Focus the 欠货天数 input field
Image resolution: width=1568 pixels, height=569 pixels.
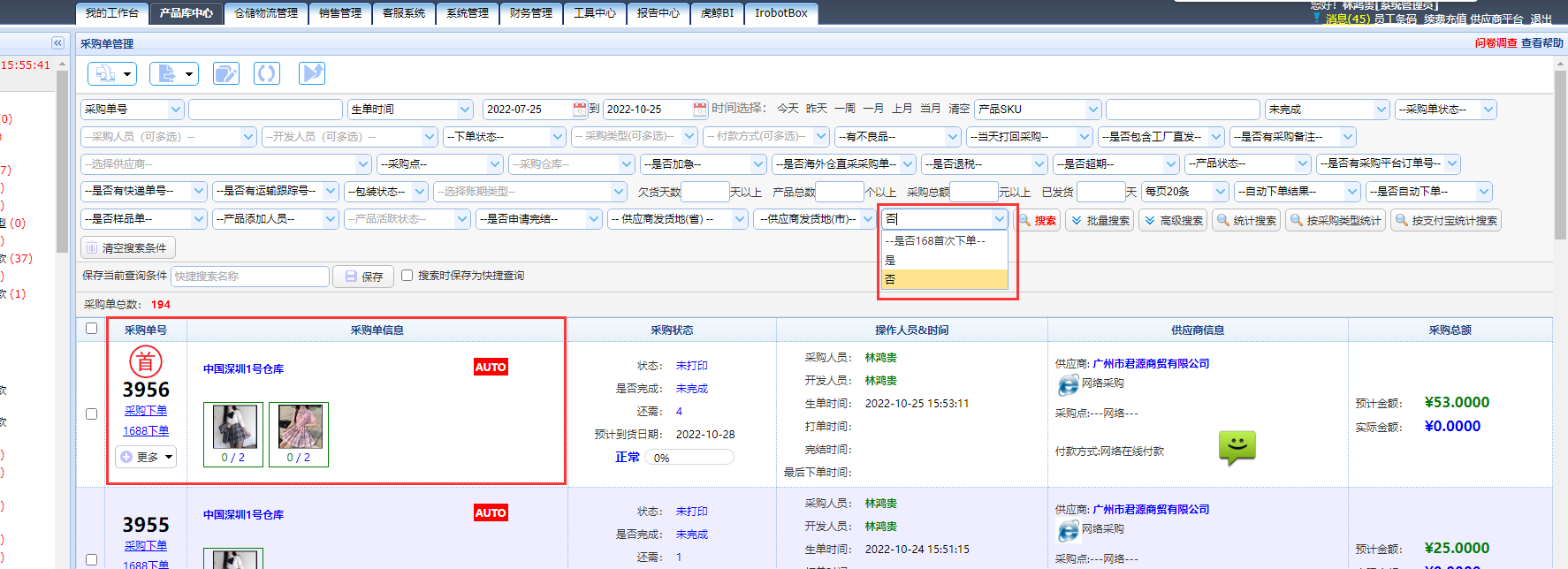pyautogui.click(x=705, y=192)
